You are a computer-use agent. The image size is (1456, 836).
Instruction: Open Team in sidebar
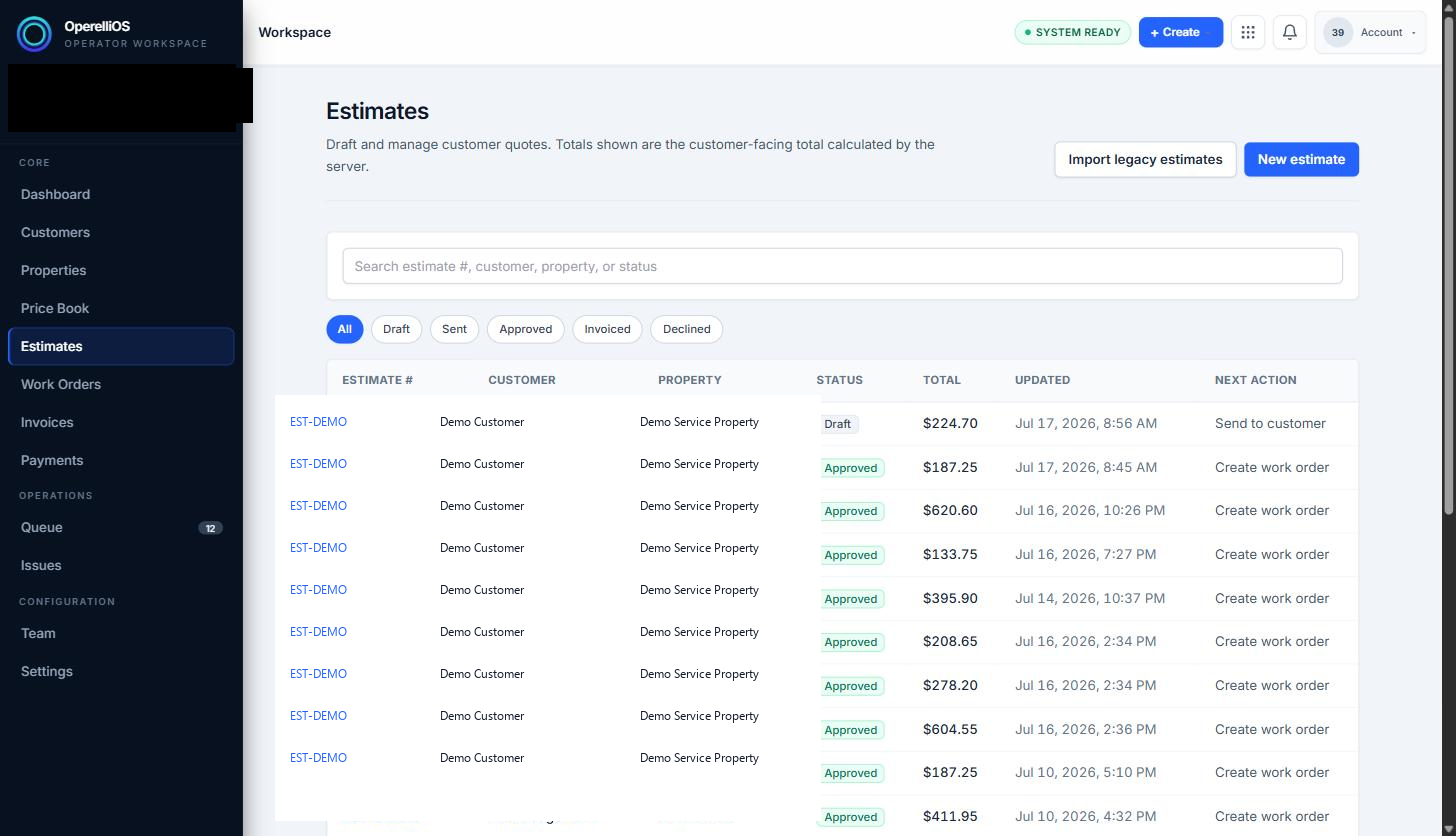[x=121, y=633]
